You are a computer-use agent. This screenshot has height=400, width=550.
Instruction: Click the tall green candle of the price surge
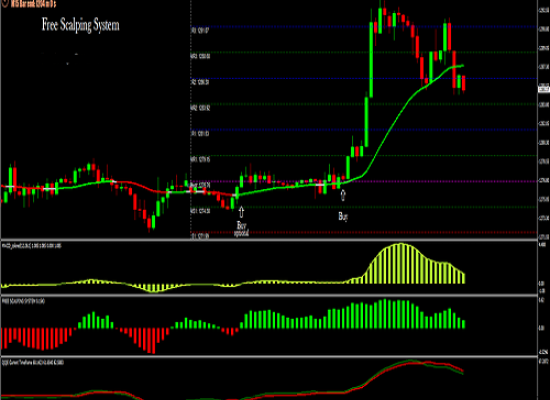371,60
